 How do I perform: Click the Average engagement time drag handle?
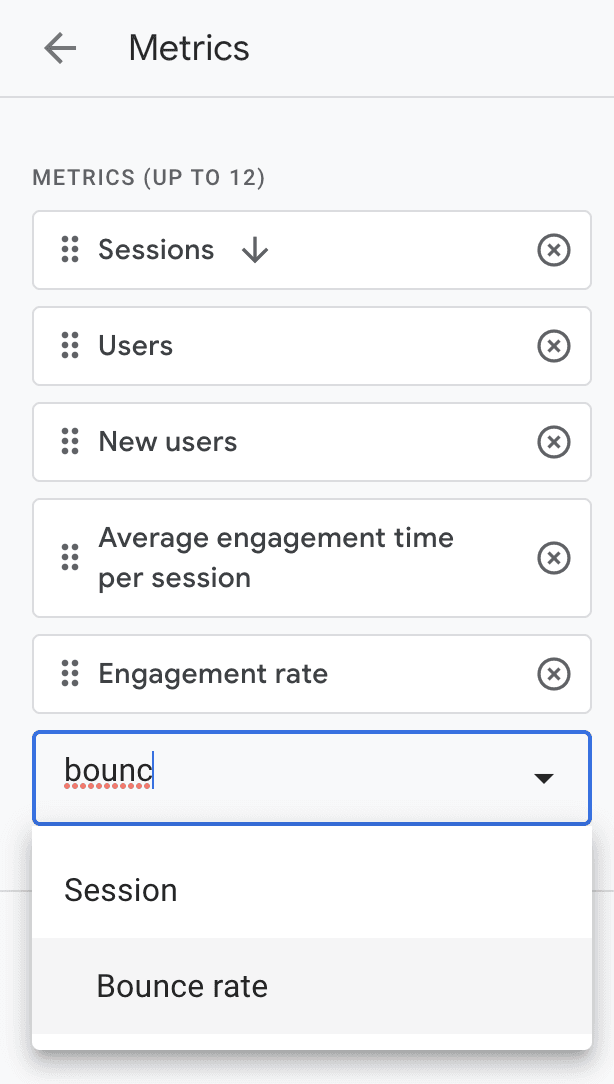pyautogui.click(x=70, y=558)
